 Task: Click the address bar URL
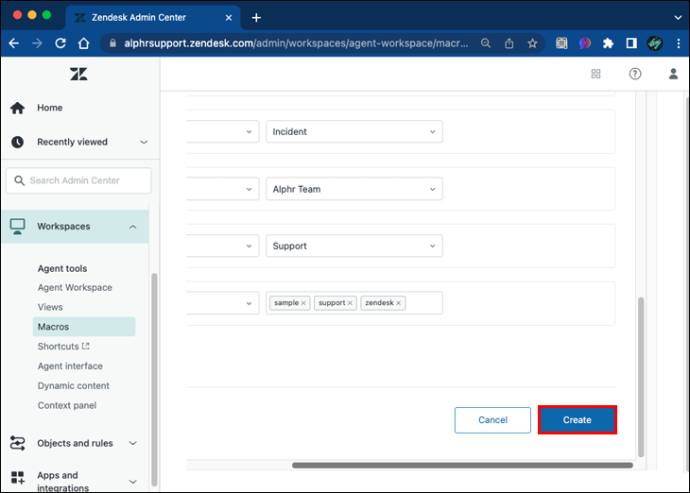(x=296, y=43)
